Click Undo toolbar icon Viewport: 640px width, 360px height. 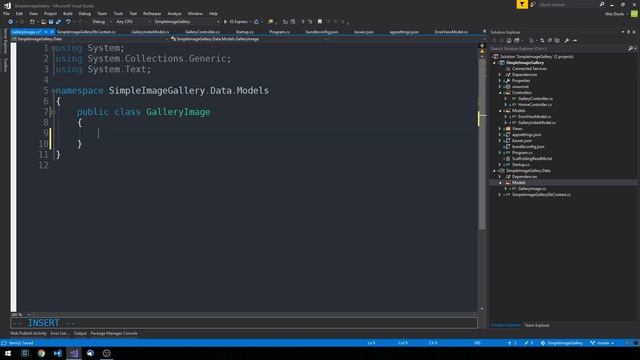68,22
